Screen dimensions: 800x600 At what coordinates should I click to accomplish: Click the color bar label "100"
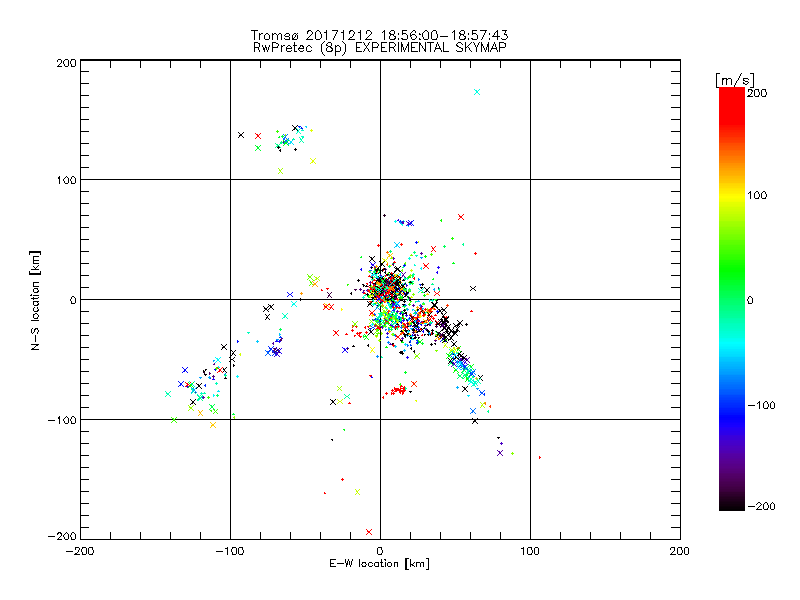click(x=757, y=195)
